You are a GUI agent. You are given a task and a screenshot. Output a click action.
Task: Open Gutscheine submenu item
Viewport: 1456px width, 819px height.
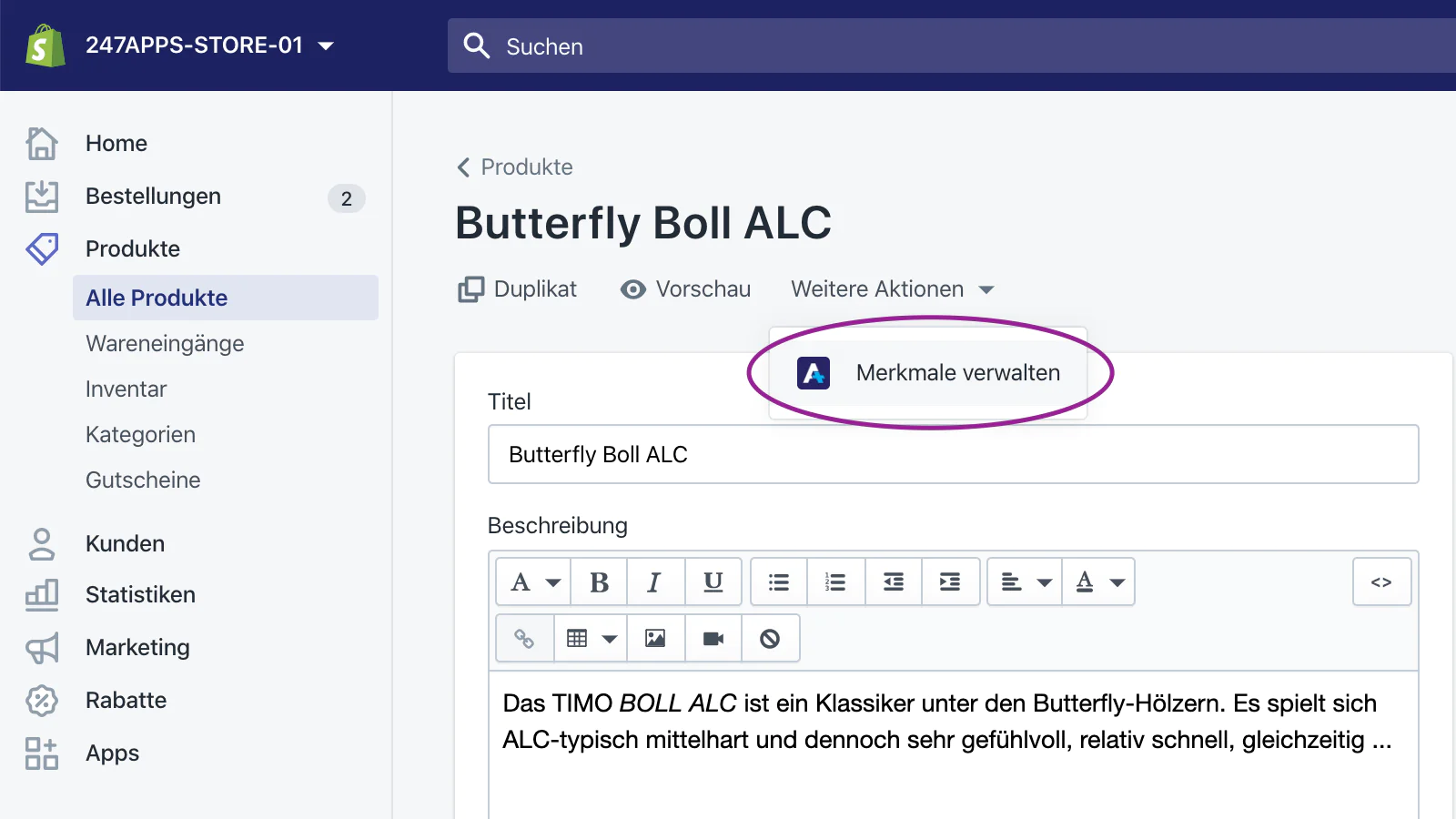pos(143,480)
